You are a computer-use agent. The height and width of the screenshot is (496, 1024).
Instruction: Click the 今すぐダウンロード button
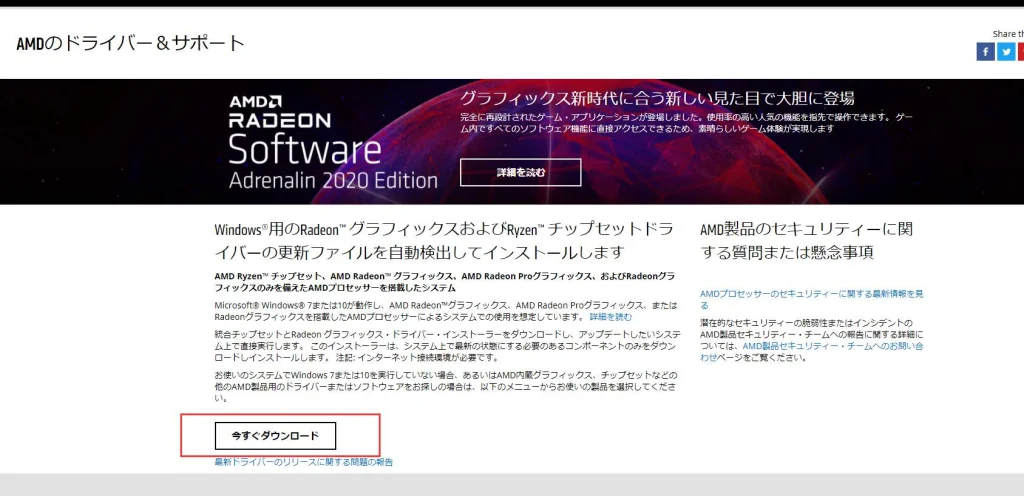(275, 436)
